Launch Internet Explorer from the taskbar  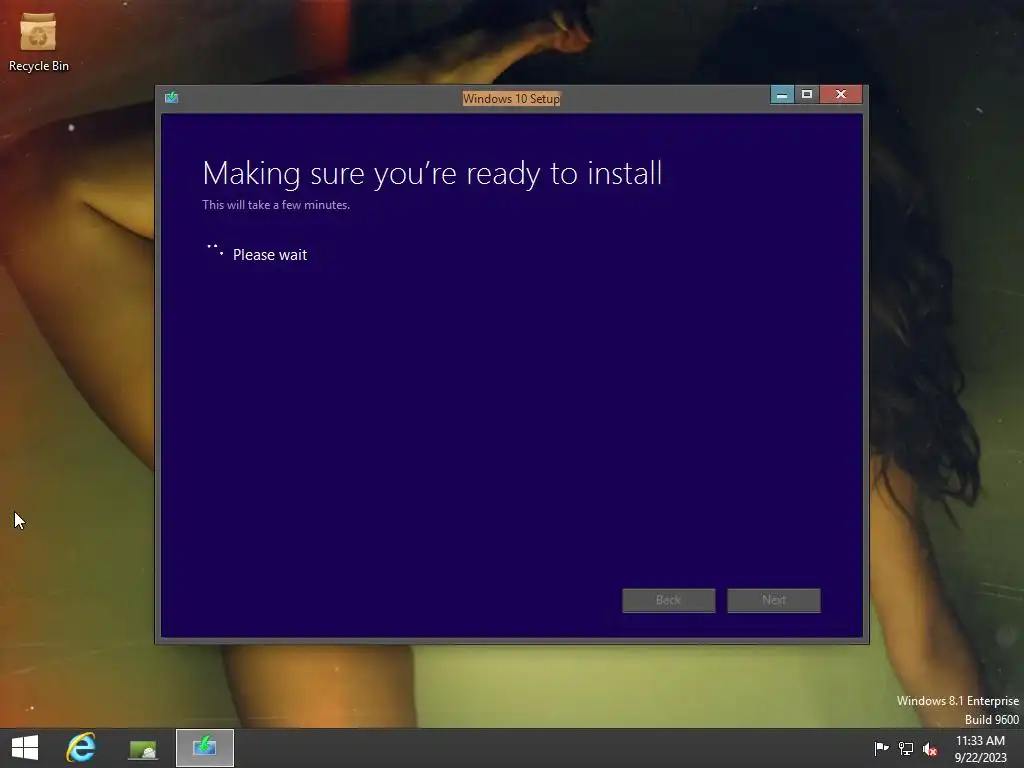tap(81, 748)
